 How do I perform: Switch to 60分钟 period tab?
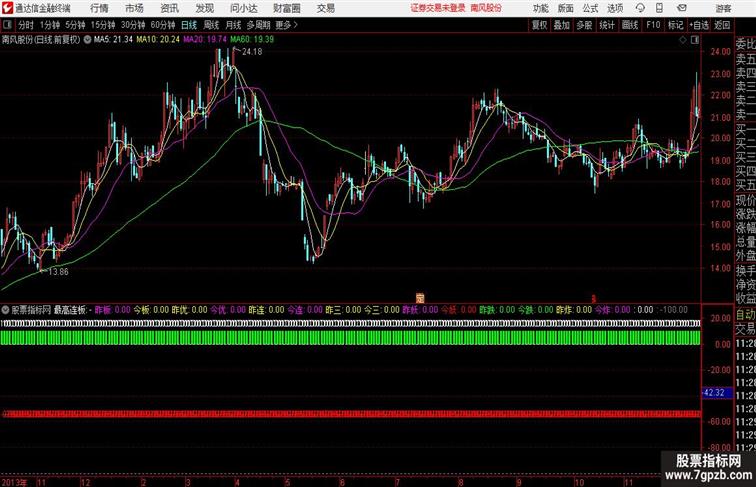pyautogui.click(x=163, y=25)
